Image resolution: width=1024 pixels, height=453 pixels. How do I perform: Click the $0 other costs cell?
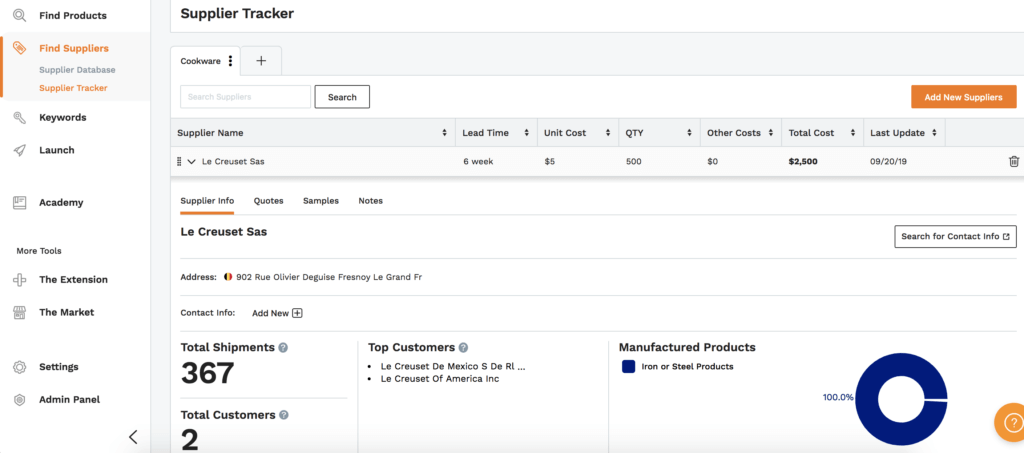point(712,161)
